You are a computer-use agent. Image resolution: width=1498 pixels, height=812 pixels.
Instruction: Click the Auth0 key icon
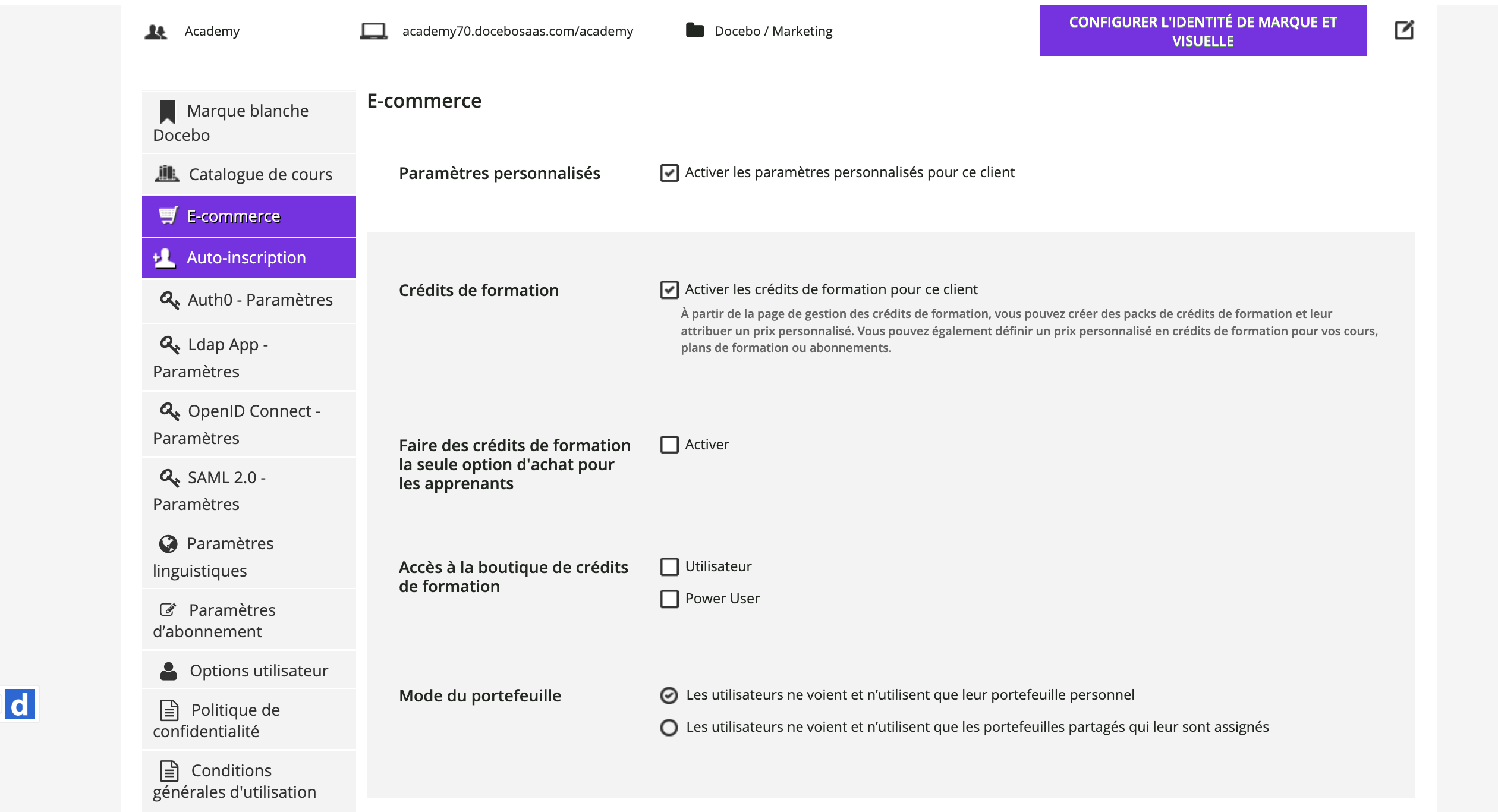click(x=169, y=300)
